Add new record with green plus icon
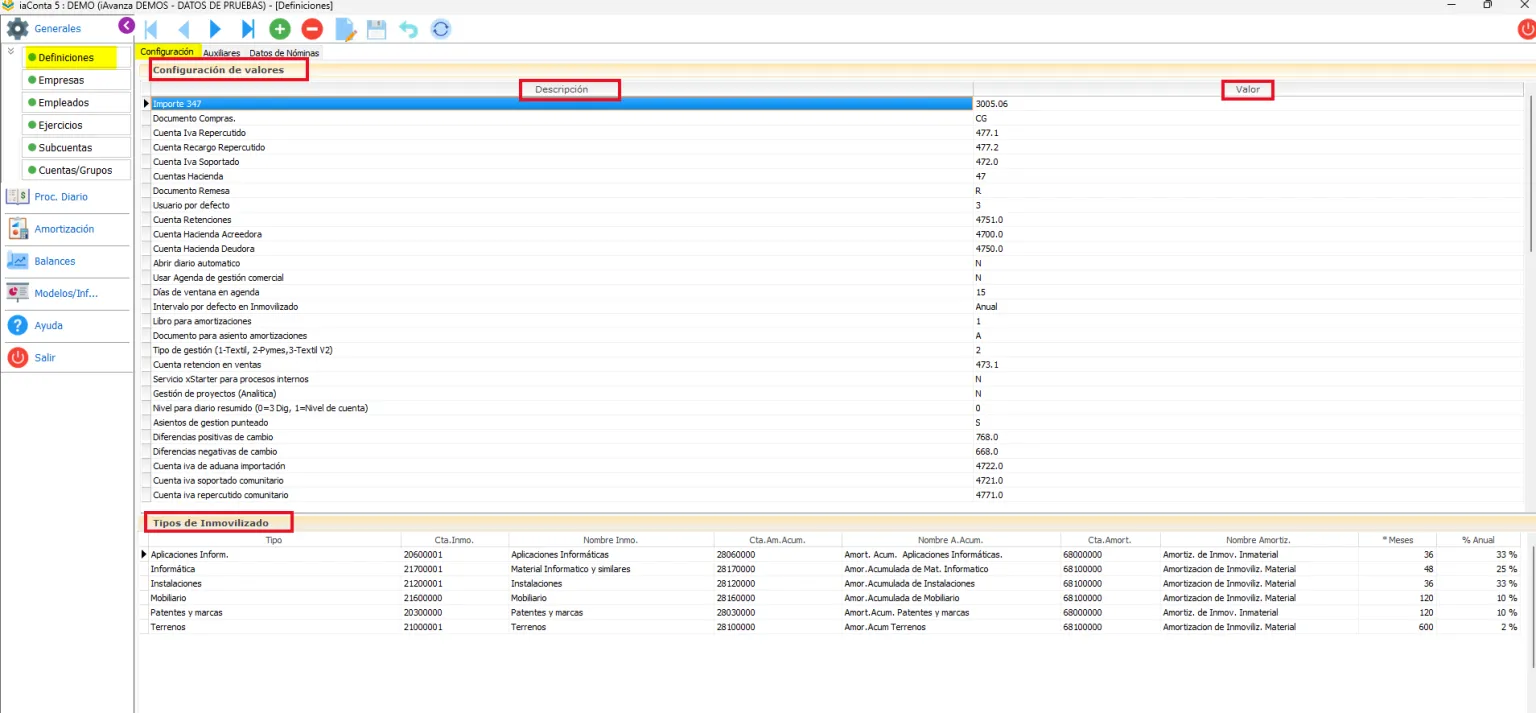This screenshot has width=1536, height=713. coord(280,29)
